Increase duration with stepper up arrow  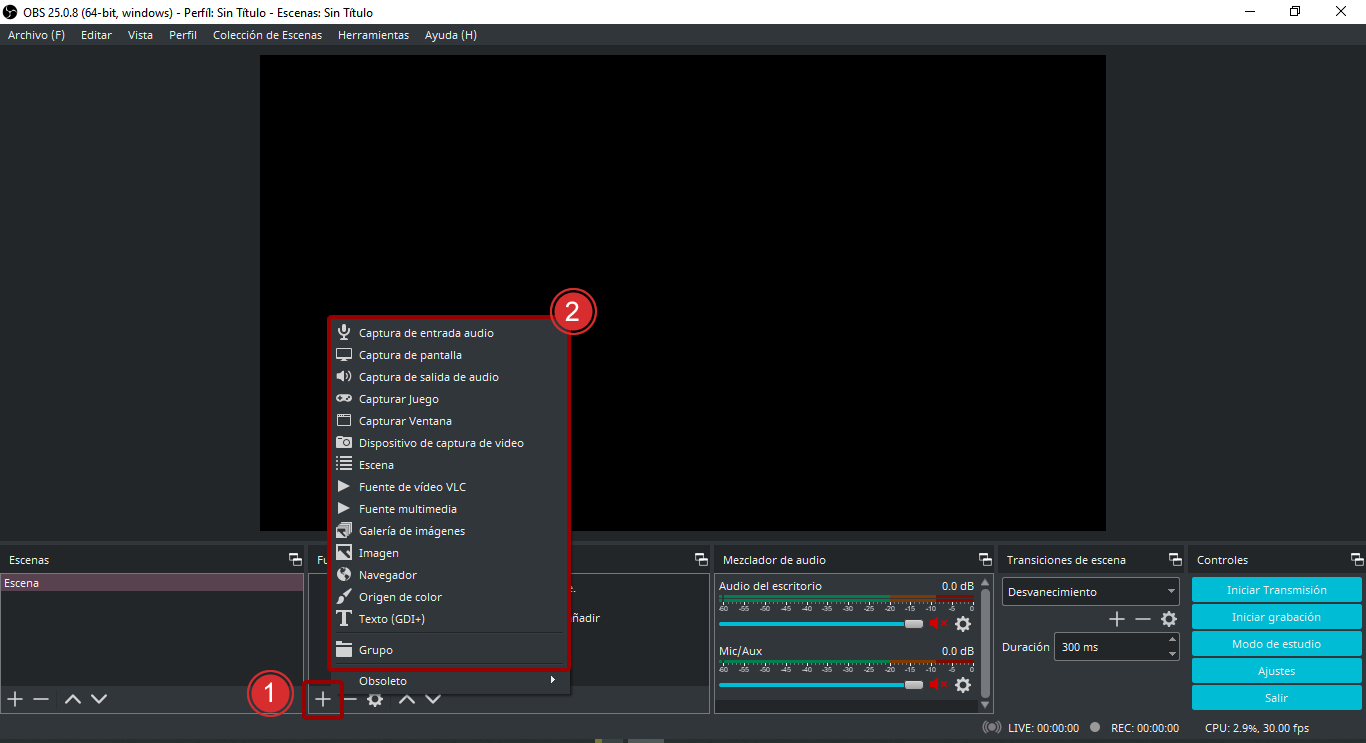tap(1172, 640)
